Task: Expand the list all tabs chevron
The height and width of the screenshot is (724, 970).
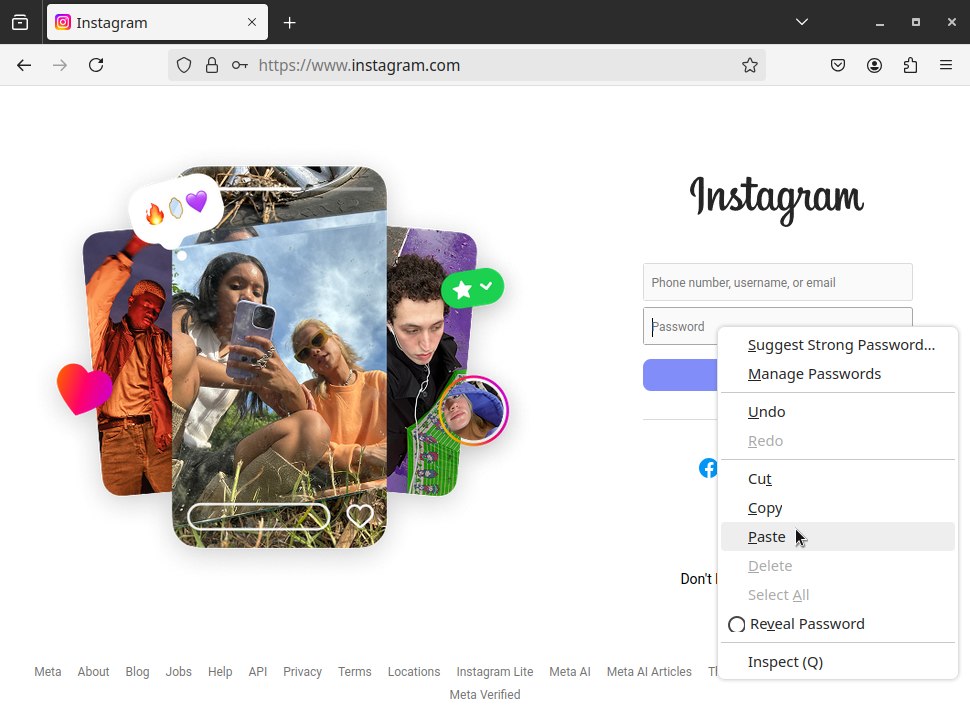Action: 802,22
